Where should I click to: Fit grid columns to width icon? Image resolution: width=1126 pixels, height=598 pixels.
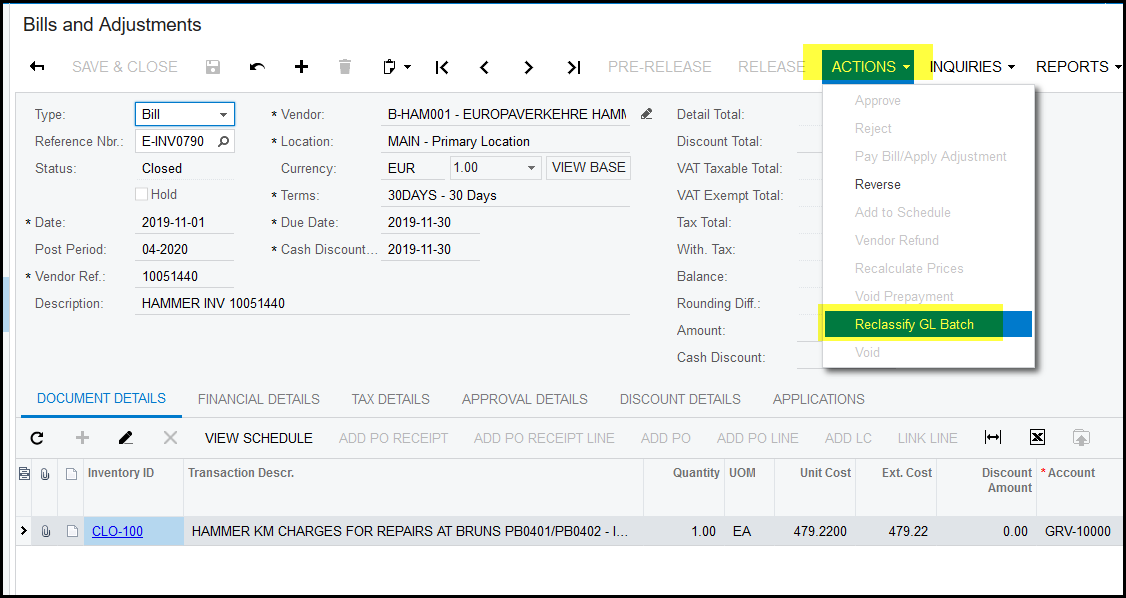(993, 438)
